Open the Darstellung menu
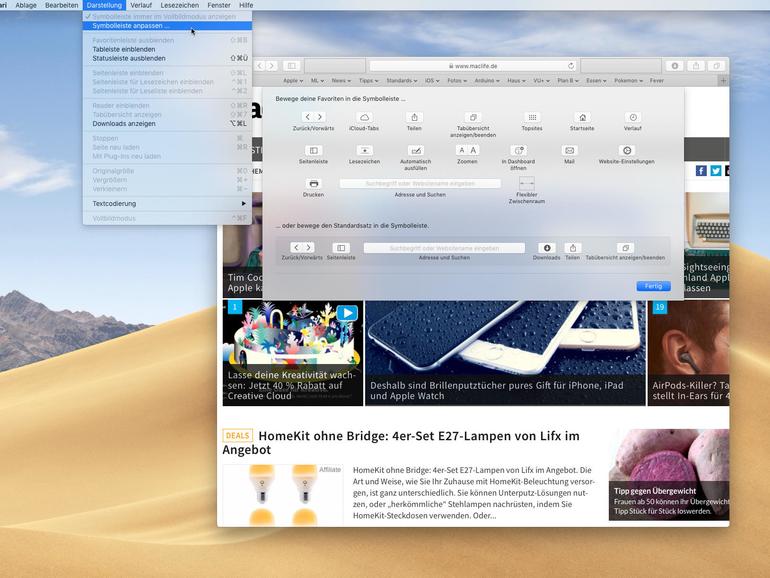The width and height of the screenshot is (770, 578). pos(104,5)
